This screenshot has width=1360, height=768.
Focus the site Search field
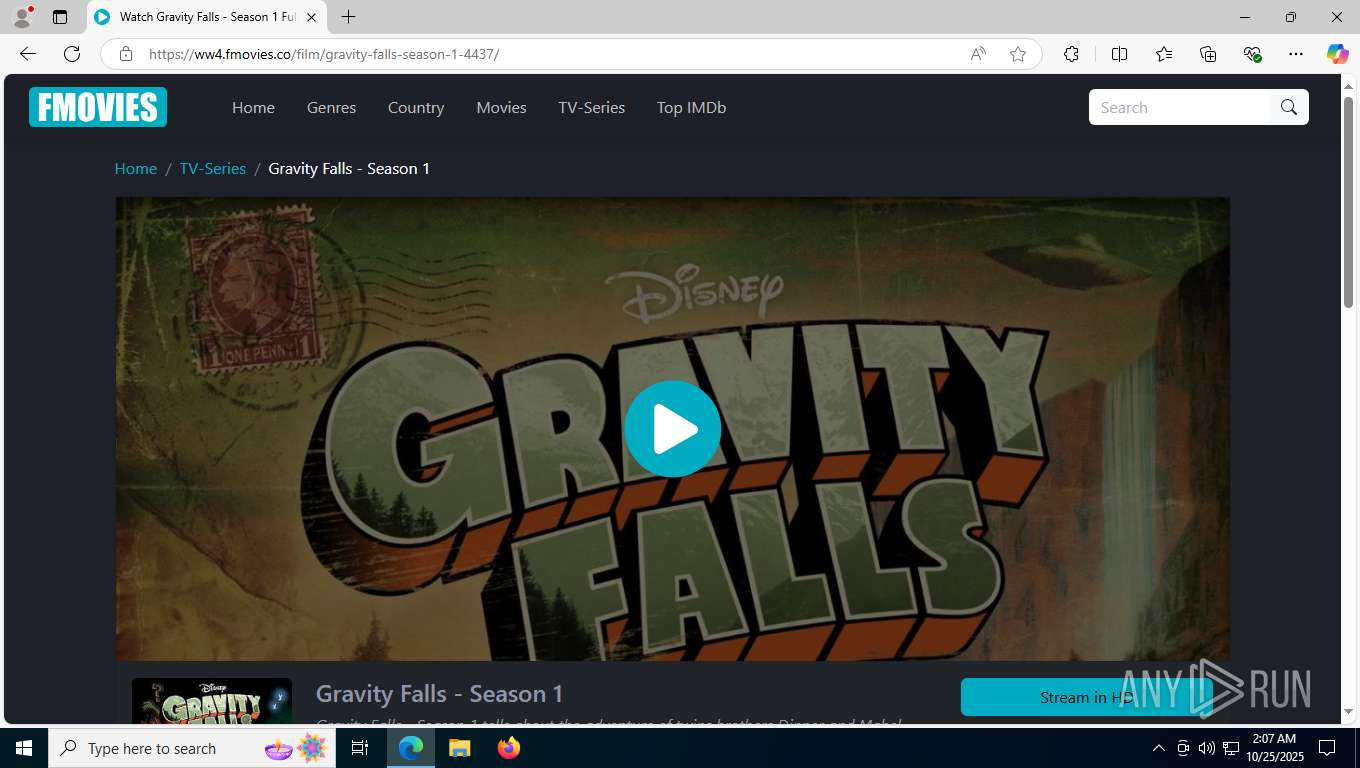pos(1179,107)
